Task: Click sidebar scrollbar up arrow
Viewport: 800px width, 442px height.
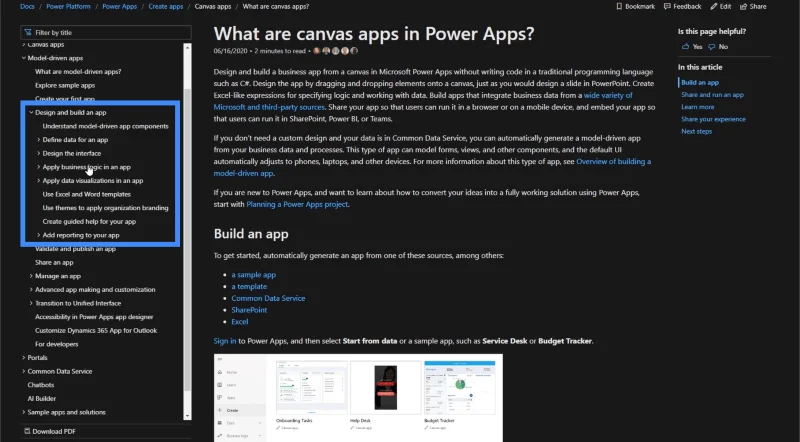Action: [x=187, y=47]
